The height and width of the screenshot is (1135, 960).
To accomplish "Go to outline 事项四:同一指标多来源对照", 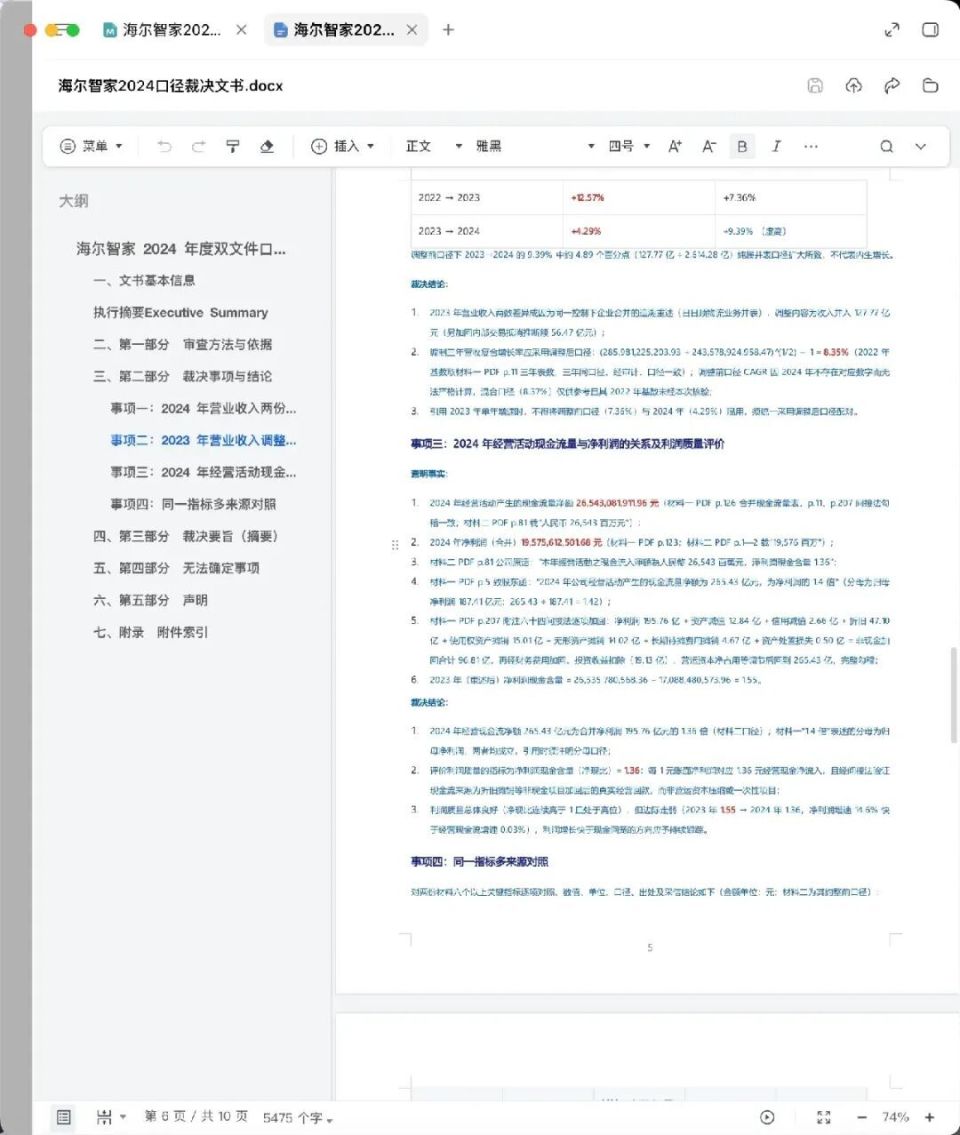I will click(193, 504).
